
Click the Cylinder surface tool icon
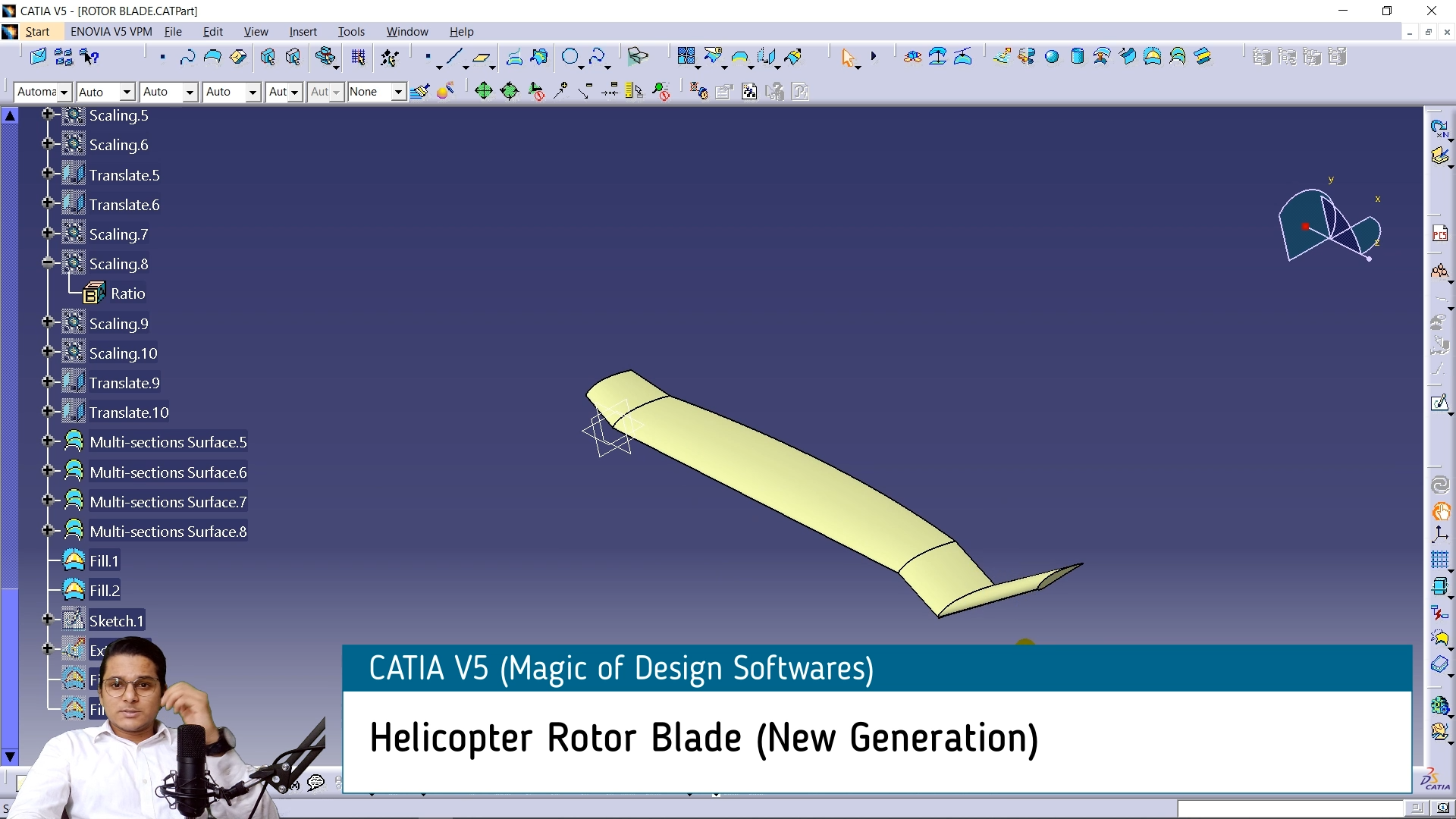pos(1077,57)
